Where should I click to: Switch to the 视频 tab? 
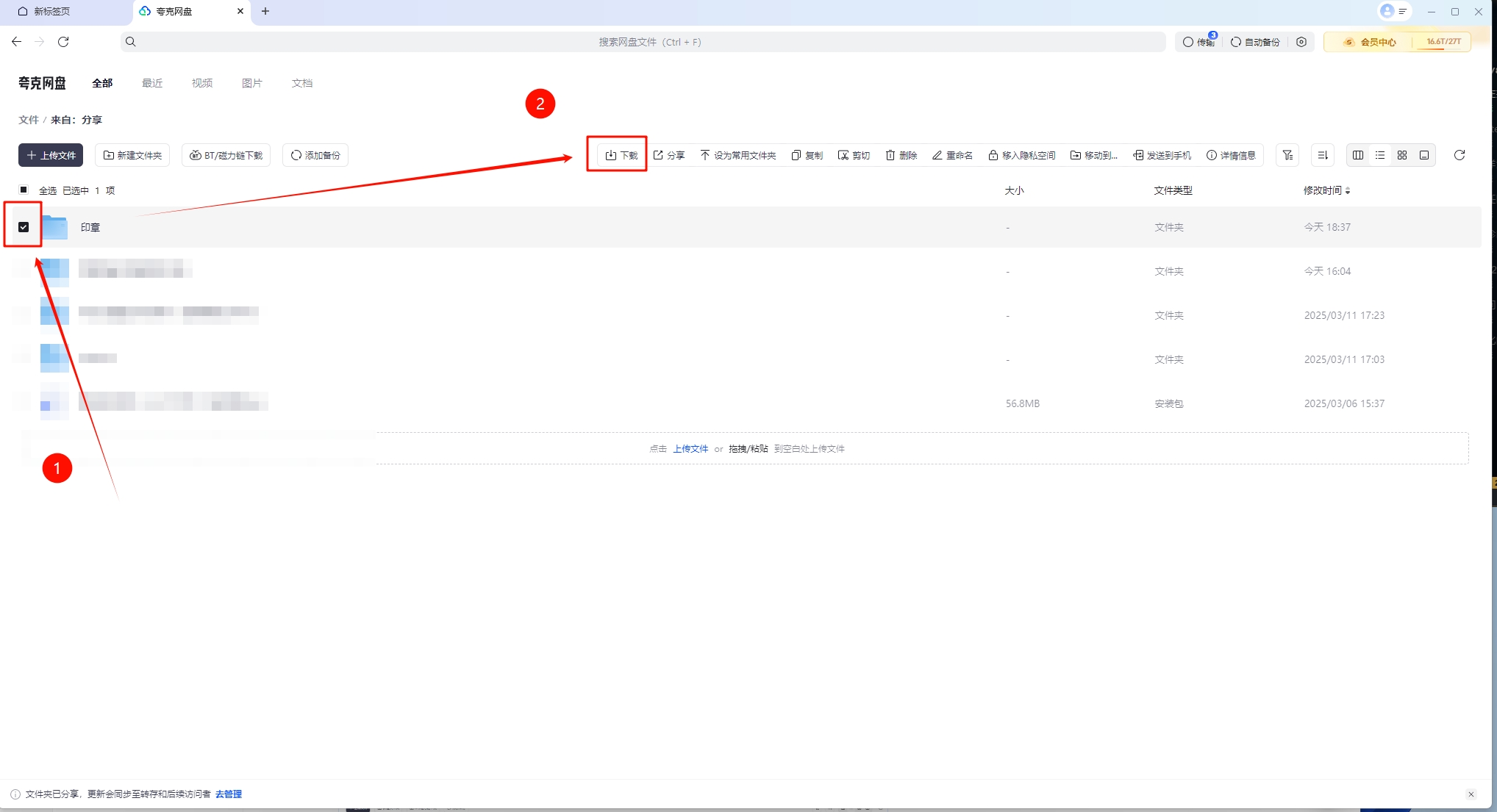pos(202,83)
